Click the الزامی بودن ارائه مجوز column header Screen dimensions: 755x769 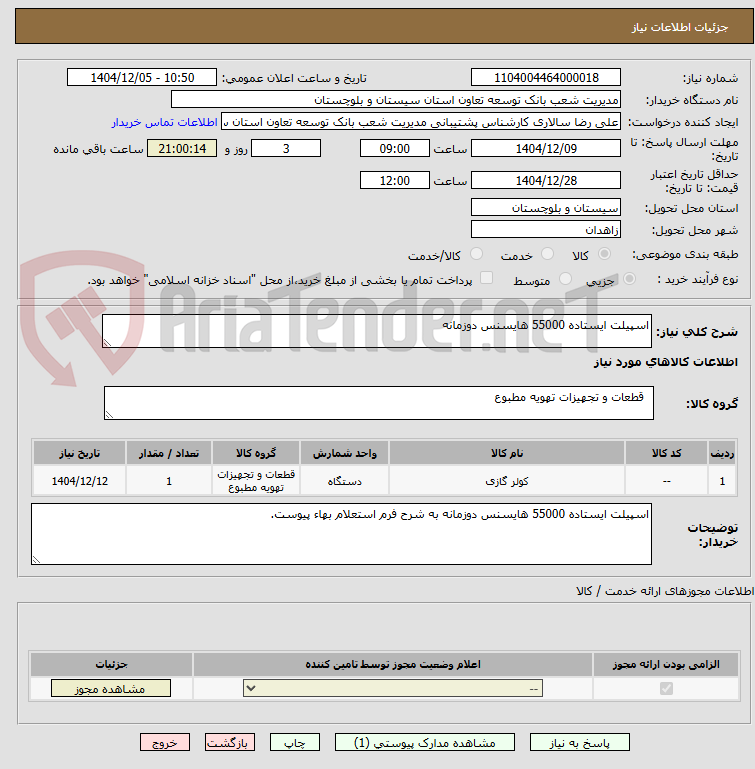(666, 664)
